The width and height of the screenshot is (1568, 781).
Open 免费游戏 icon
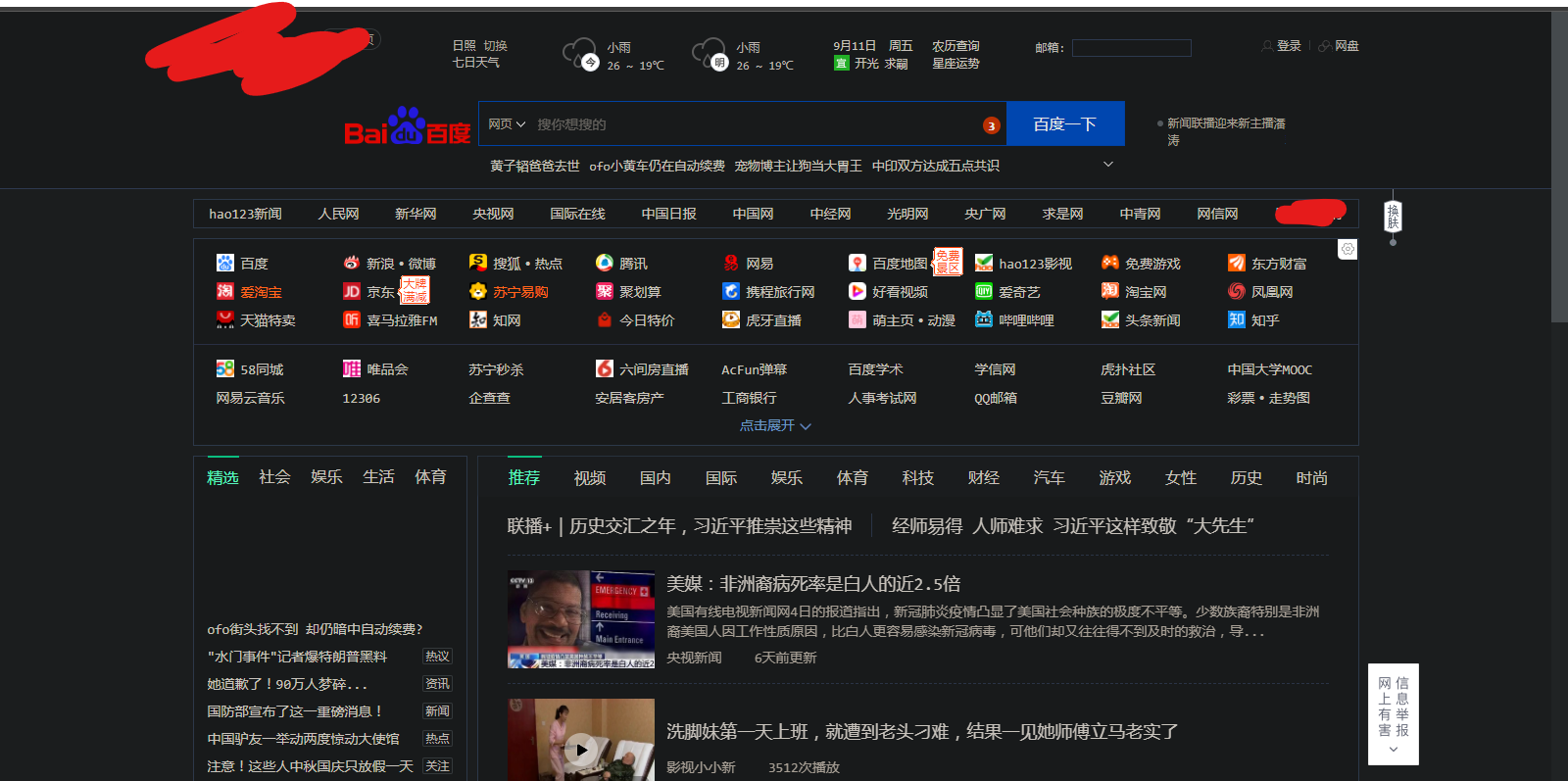click(1110, 263)
